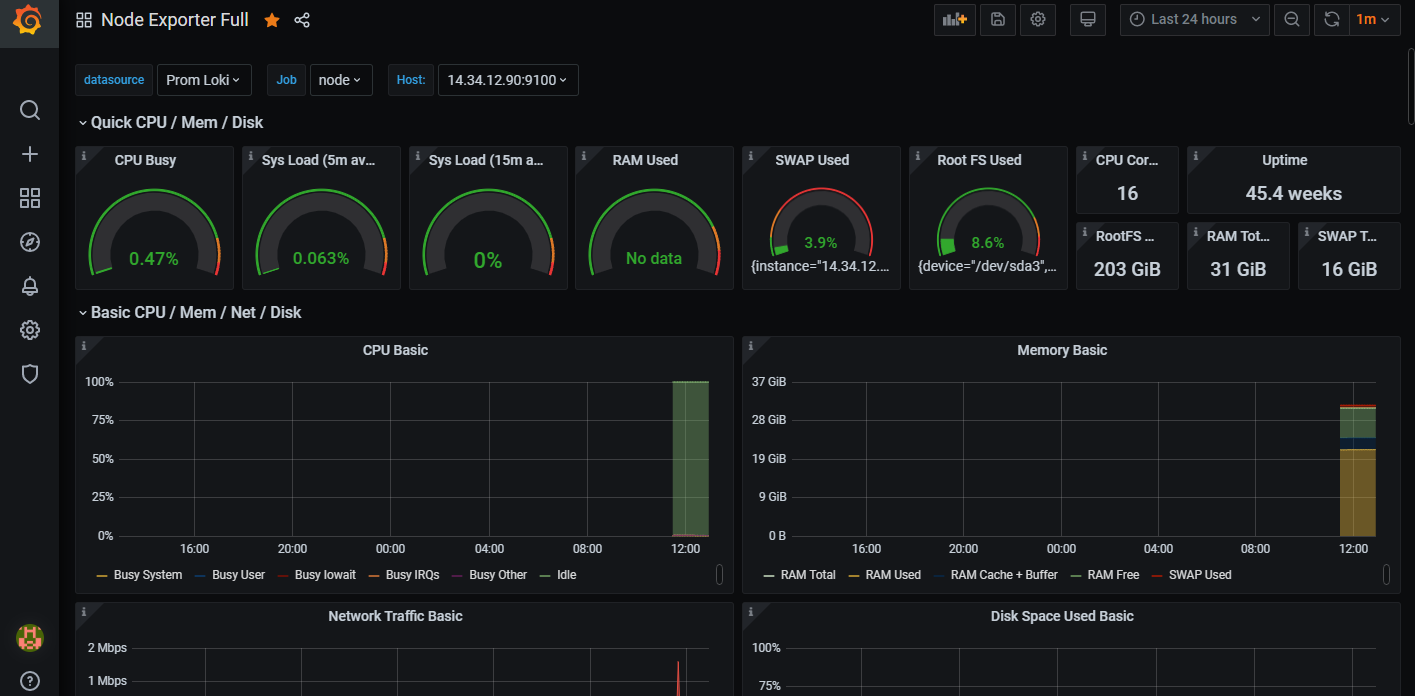1415x696 pixels.
Task: Click the 16 GiB SWAP total value
Action: [x=1349, y=269]
